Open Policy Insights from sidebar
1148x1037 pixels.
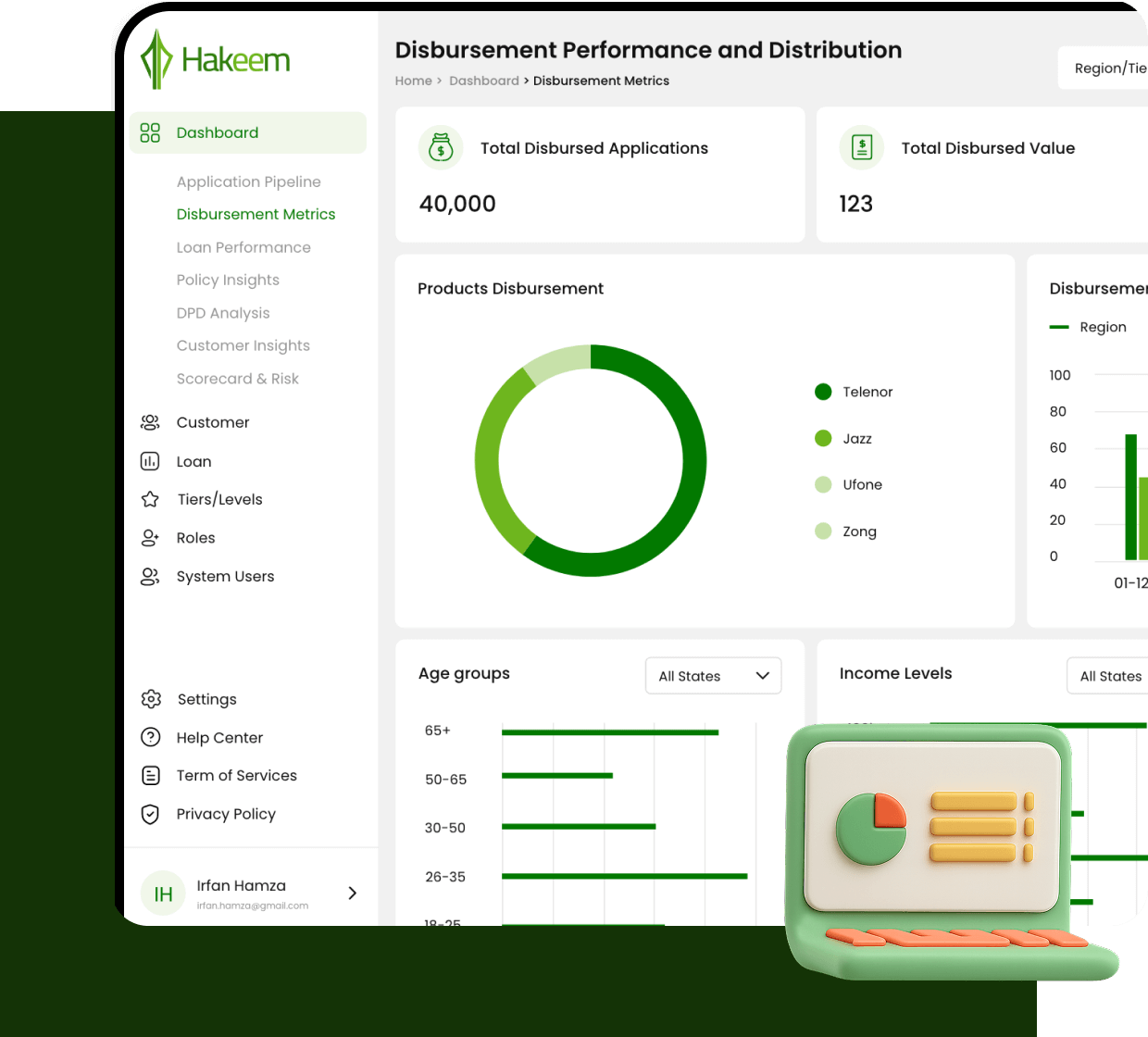(228, 280)
